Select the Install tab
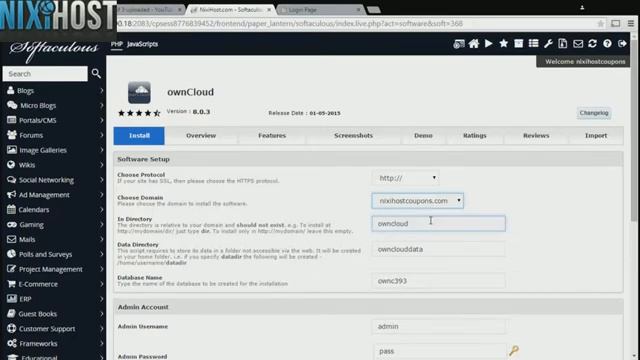Image resolution: width=640 pixels, height=360 pixels. (139, 136)
